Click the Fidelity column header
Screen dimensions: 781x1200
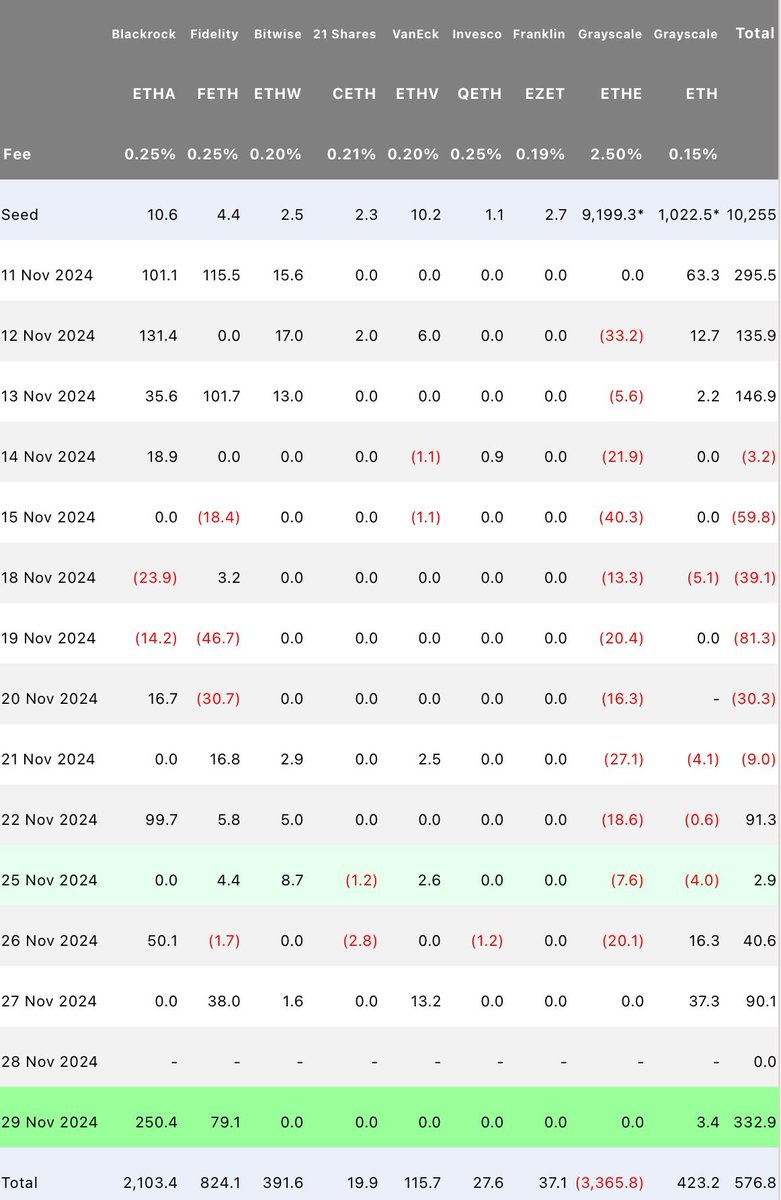215,34
